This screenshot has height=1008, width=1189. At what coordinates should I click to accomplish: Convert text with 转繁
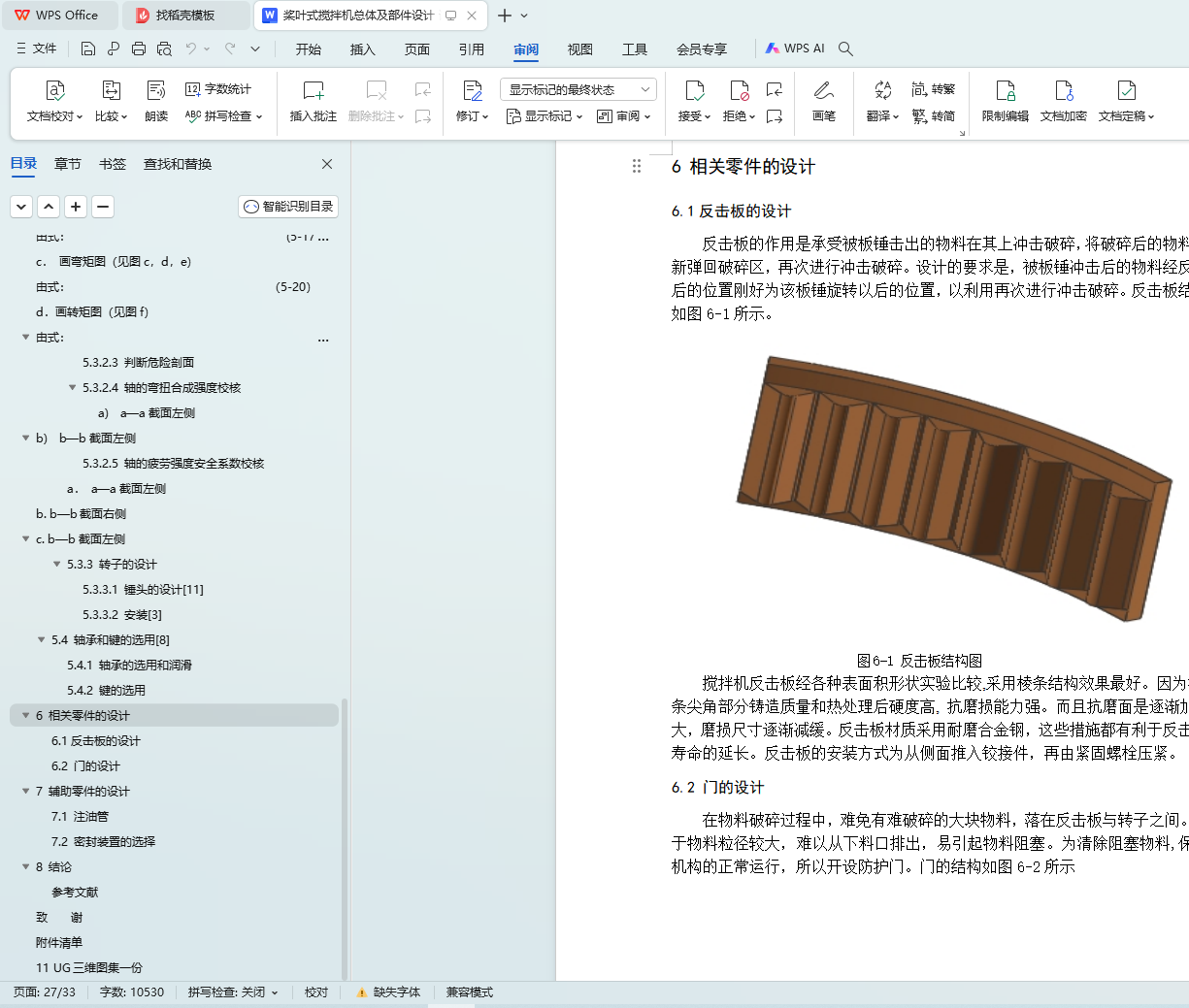pyautogui.click(x=933, y=89)
